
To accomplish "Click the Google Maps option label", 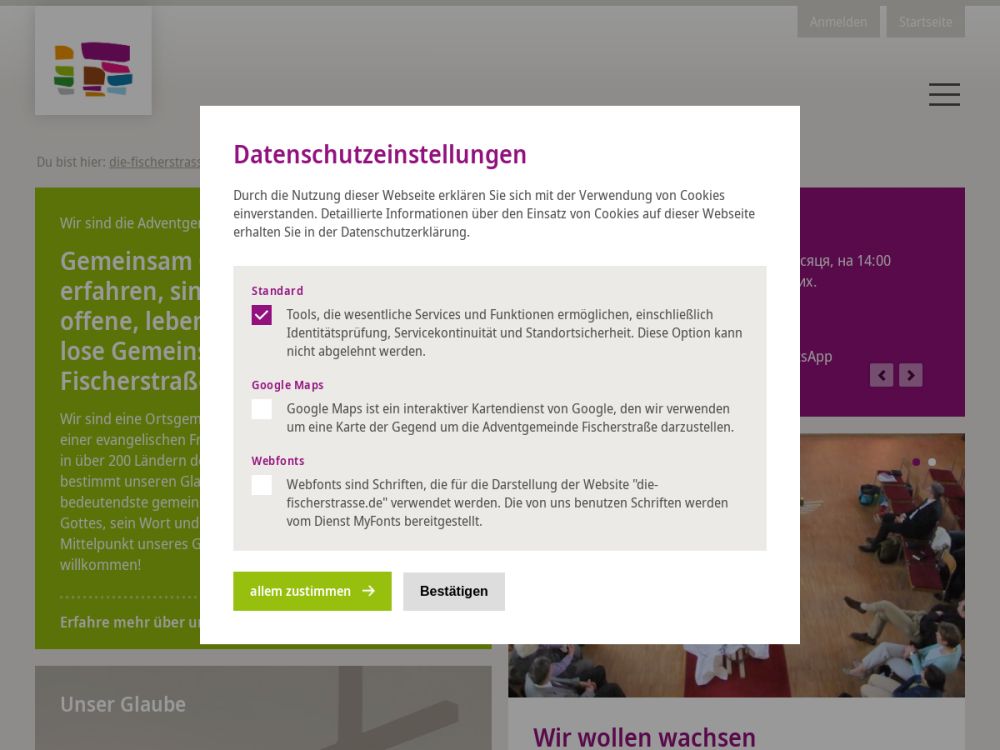I will [x=287, y=385].
